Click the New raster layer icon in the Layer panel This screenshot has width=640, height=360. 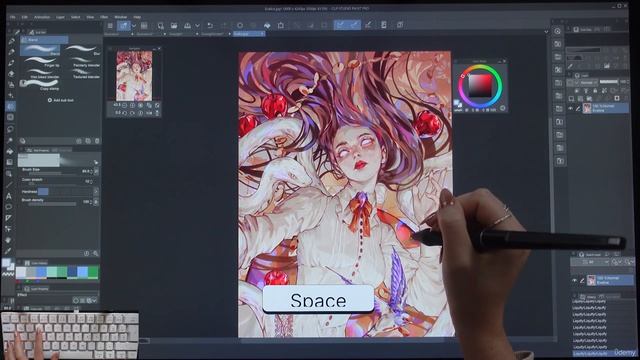coord(571,98)
